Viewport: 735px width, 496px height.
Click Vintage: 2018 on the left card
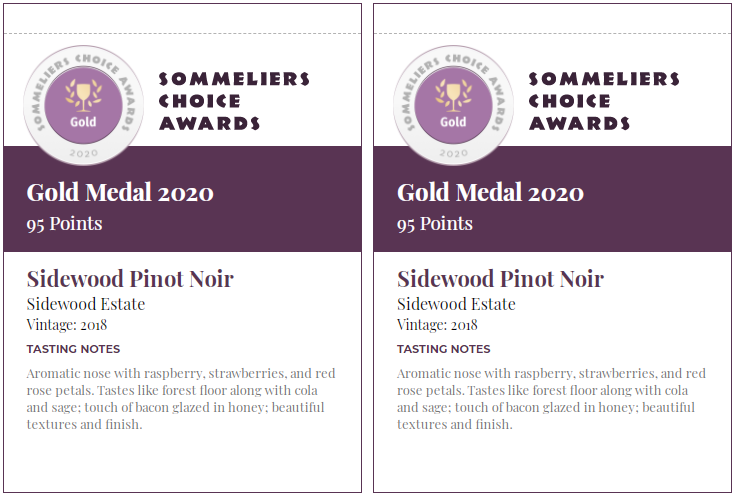pos(67,324)
